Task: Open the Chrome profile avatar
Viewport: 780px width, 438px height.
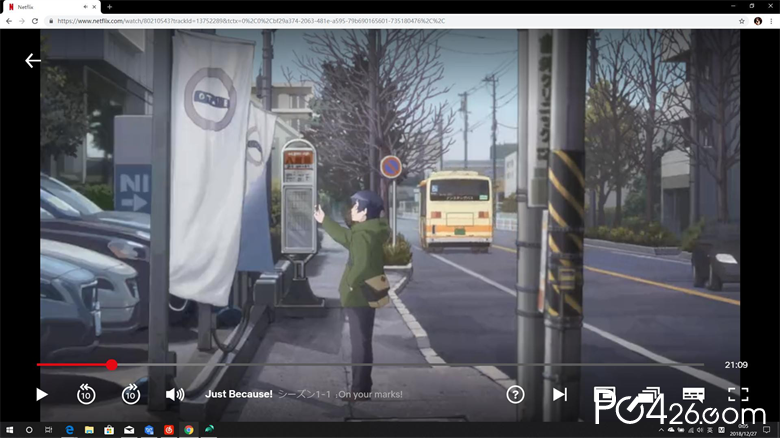Action: (758, 21)
